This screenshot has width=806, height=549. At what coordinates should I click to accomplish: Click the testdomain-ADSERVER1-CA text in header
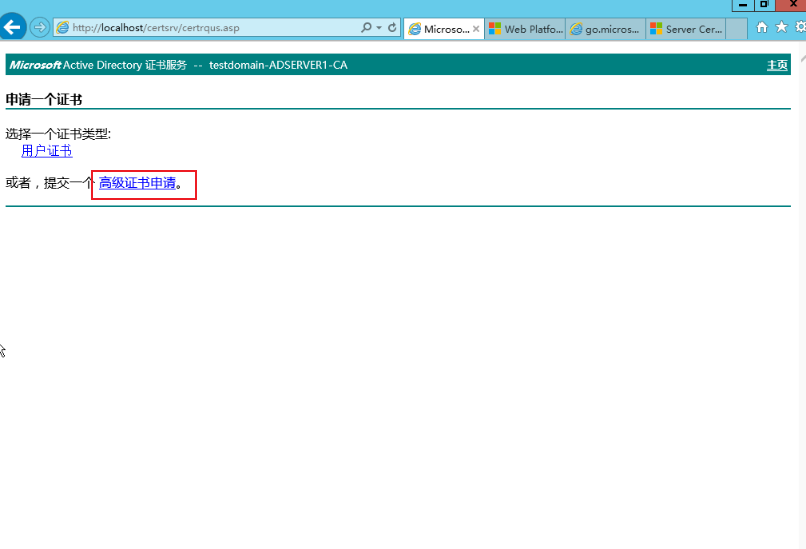278,65
